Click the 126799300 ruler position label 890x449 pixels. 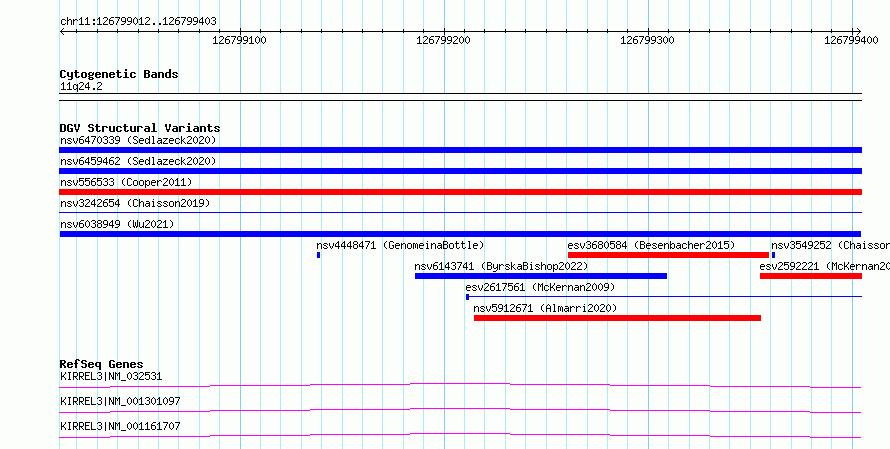(x=648, y=40)
